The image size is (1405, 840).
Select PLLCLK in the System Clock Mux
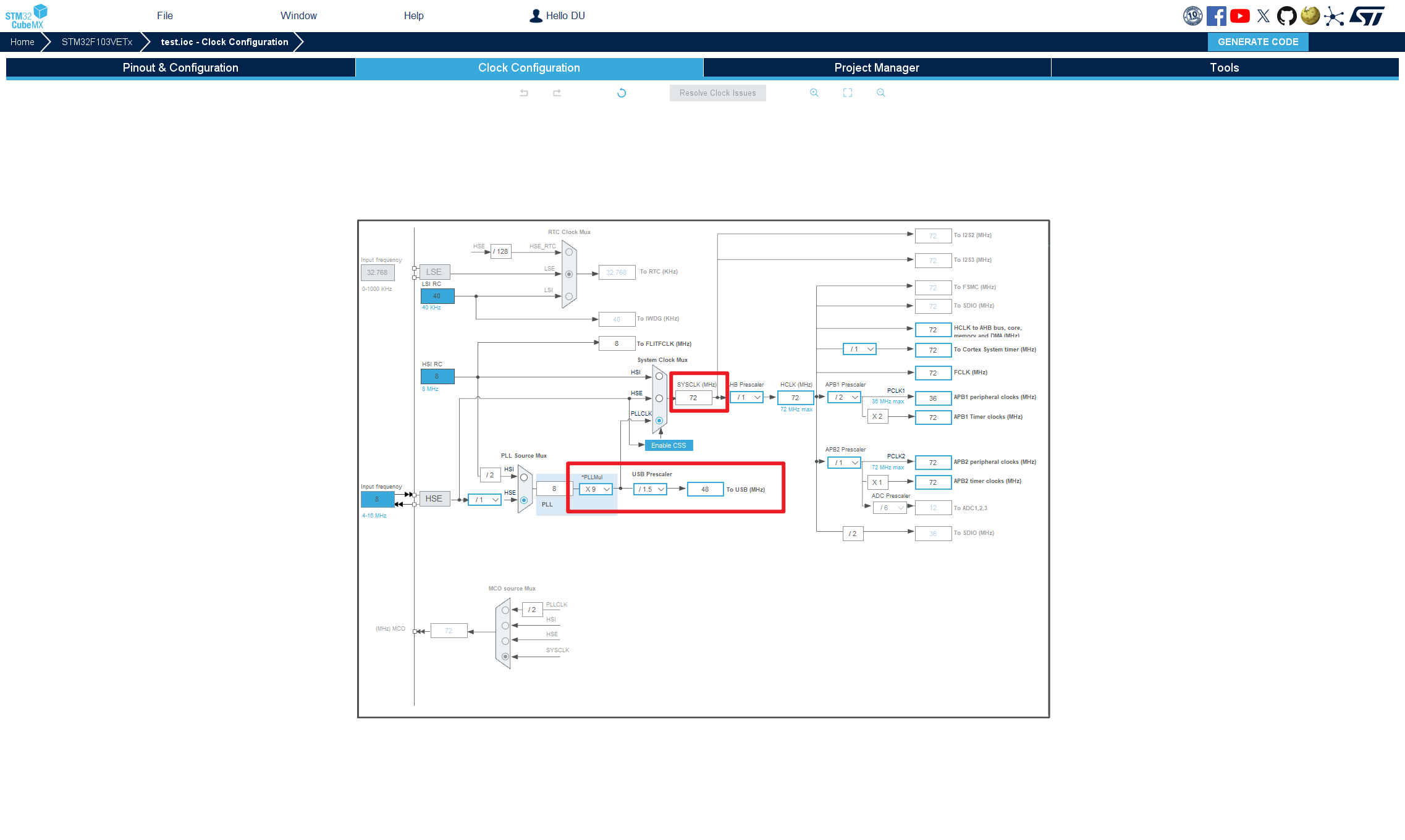[x=659, y=421]
